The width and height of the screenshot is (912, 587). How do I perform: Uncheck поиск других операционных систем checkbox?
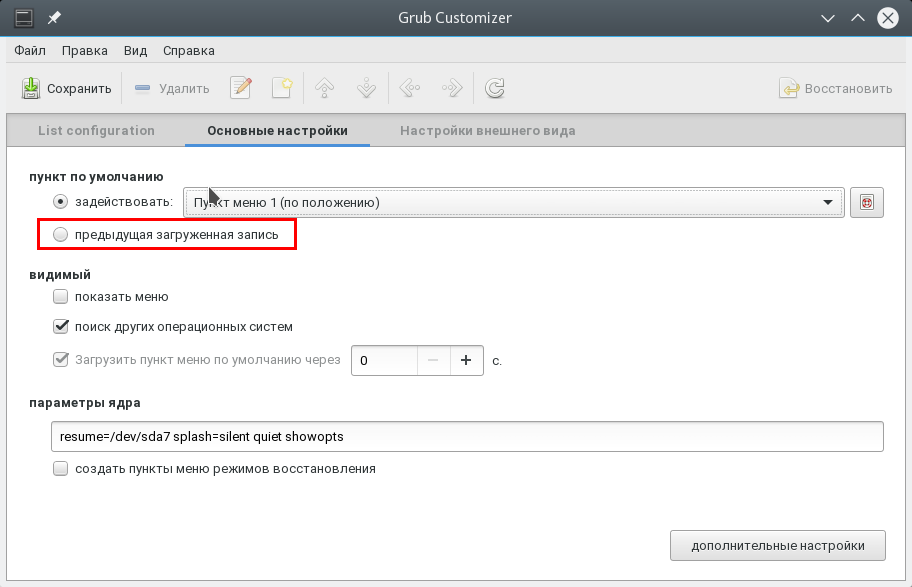61,327
